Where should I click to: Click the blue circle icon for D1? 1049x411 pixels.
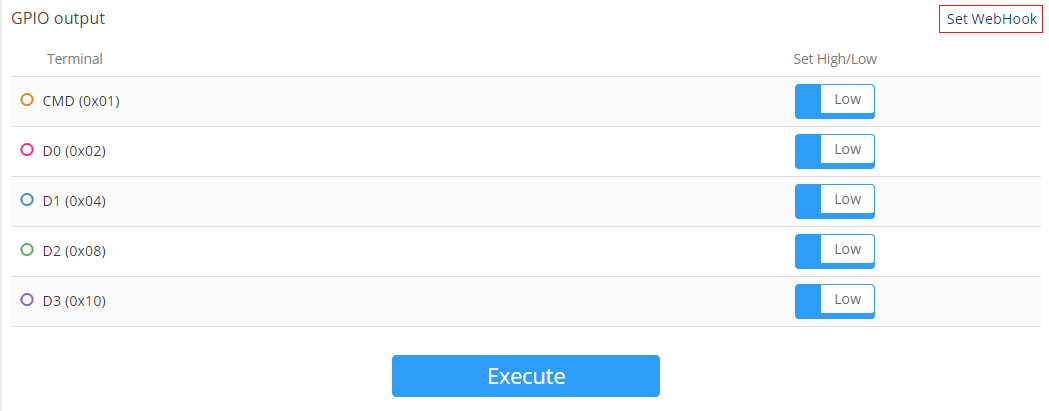(27, 200)
